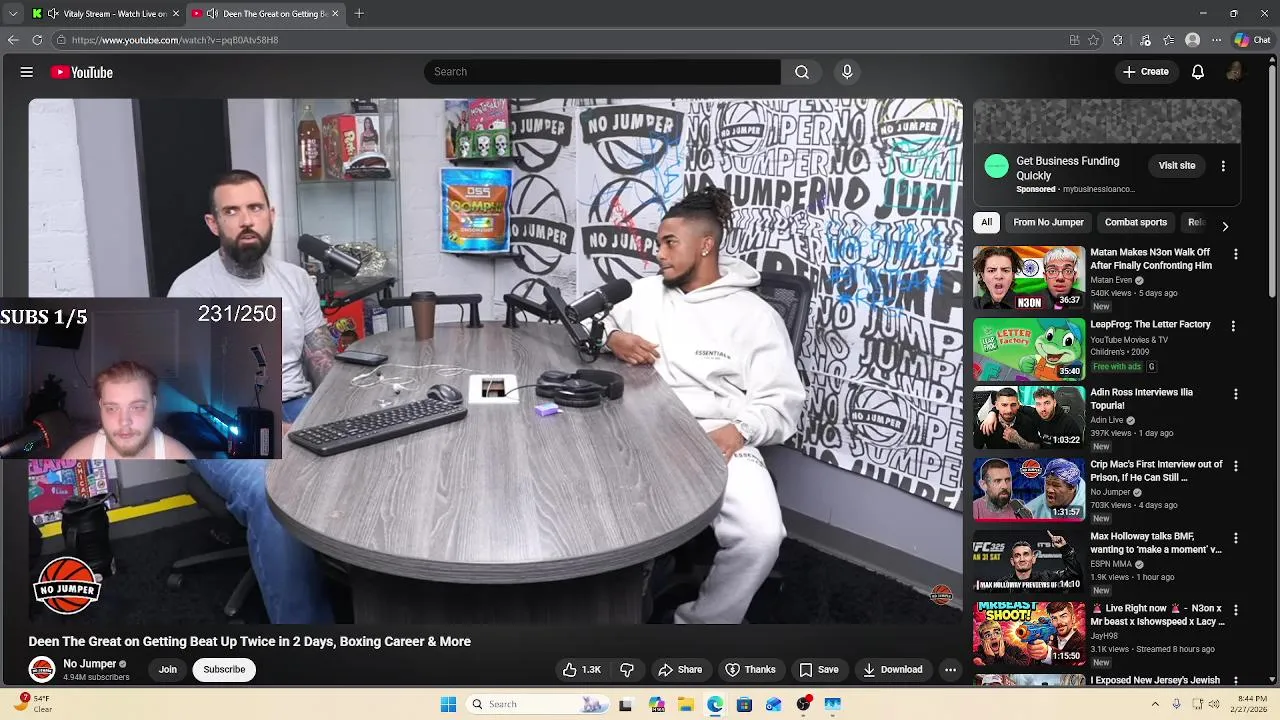Click the search magnifier button
The image size is (1280, 720).
point(802,72)
